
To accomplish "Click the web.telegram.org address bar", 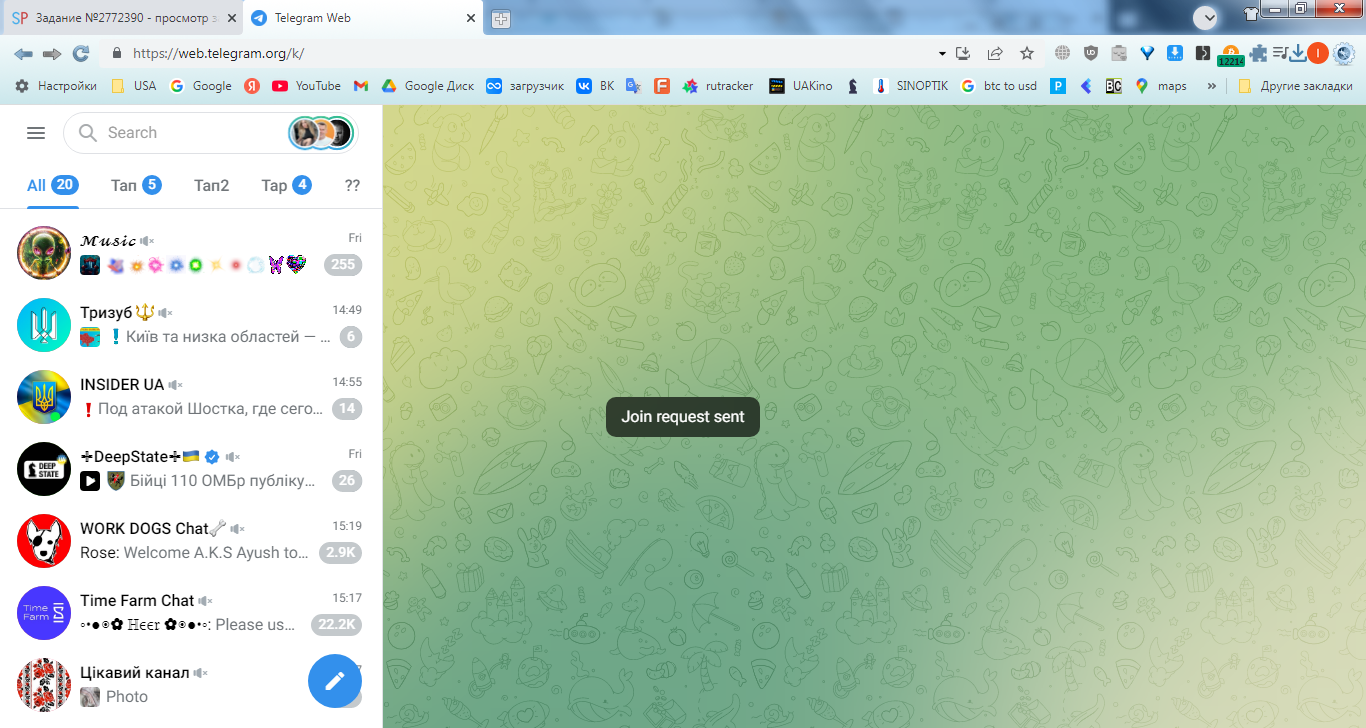I will click(520, 54).
